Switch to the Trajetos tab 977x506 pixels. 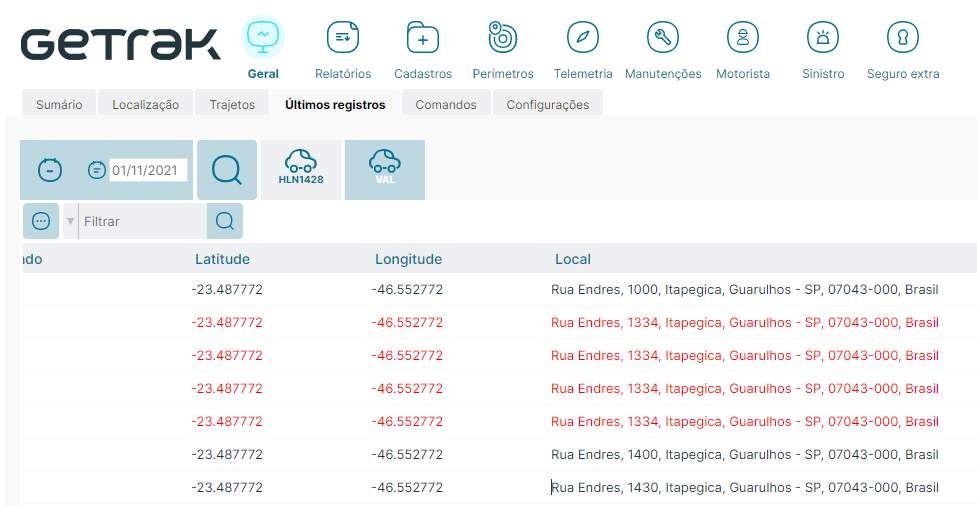232,104
